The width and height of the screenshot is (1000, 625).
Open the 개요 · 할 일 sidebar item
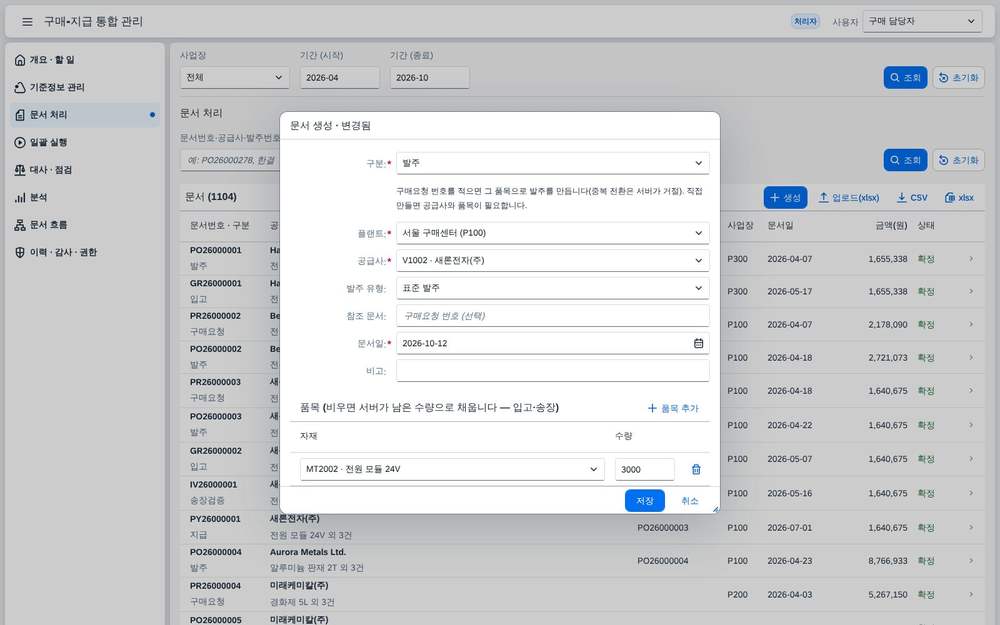click(85, 60)
